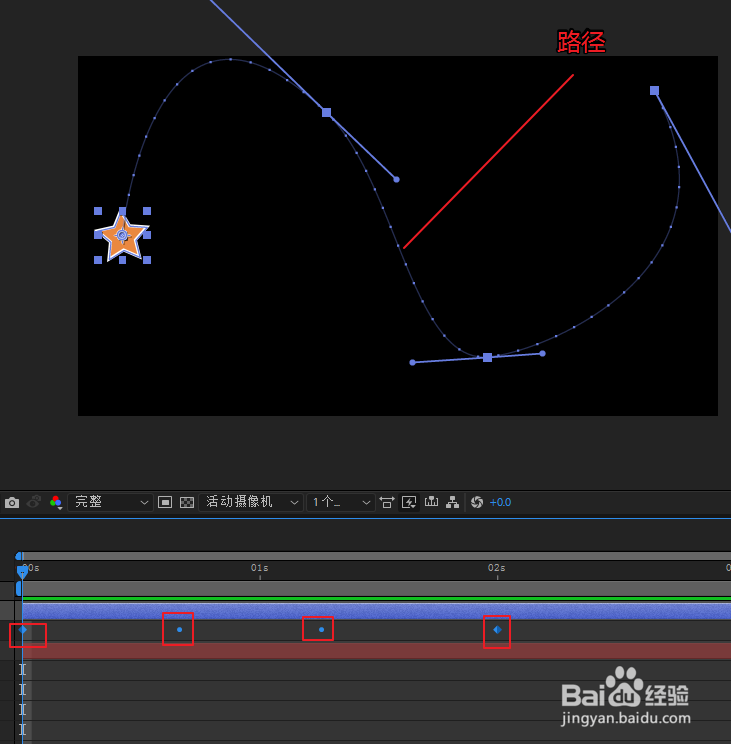Toggle the pixel aspect ratio correction icon
This screenshot has width=731, height=744.
pos(387,502)
